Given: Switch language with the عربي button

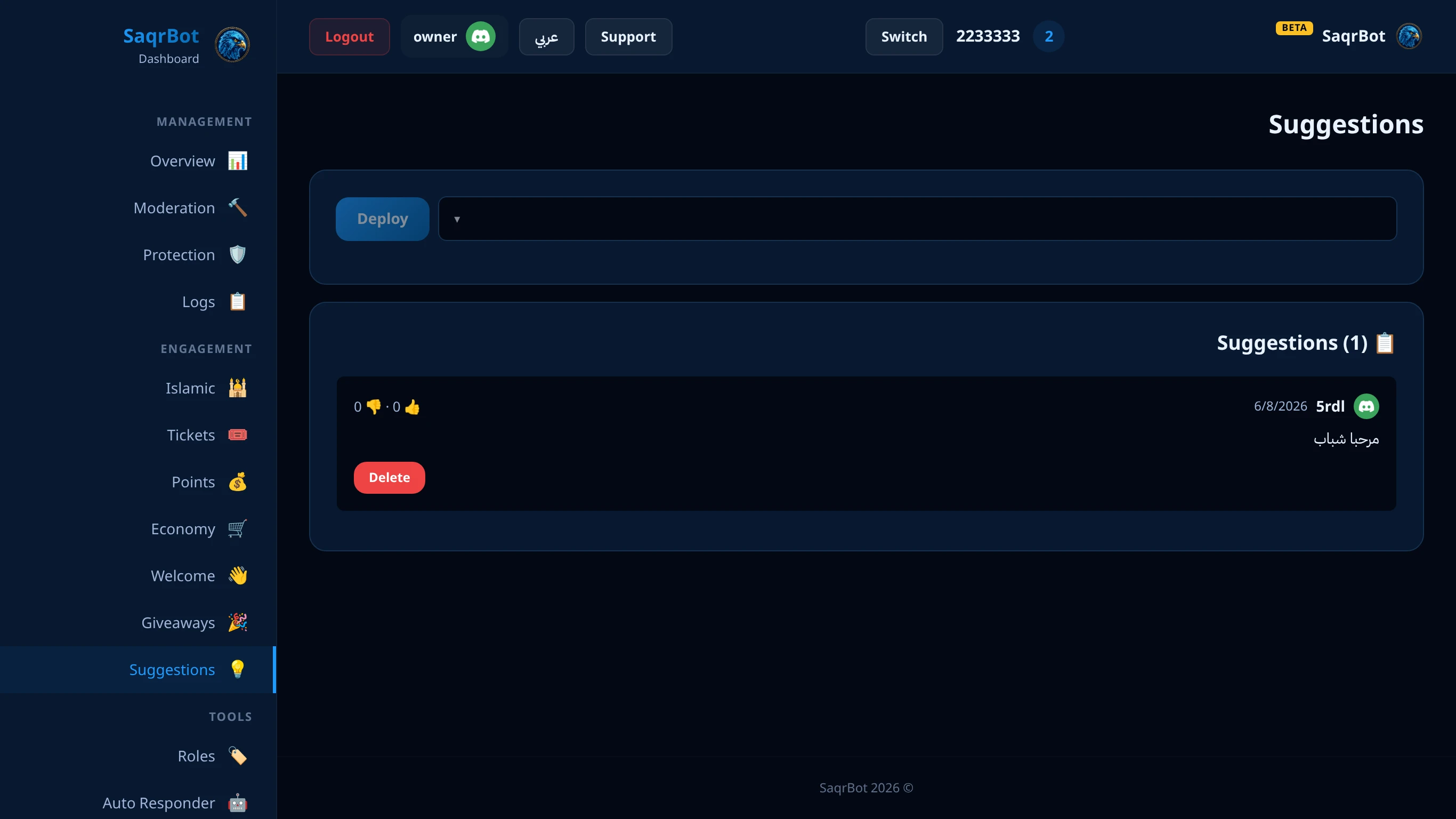Looking at the screenshot, I should pyautogui.click(x=547, y=37).
